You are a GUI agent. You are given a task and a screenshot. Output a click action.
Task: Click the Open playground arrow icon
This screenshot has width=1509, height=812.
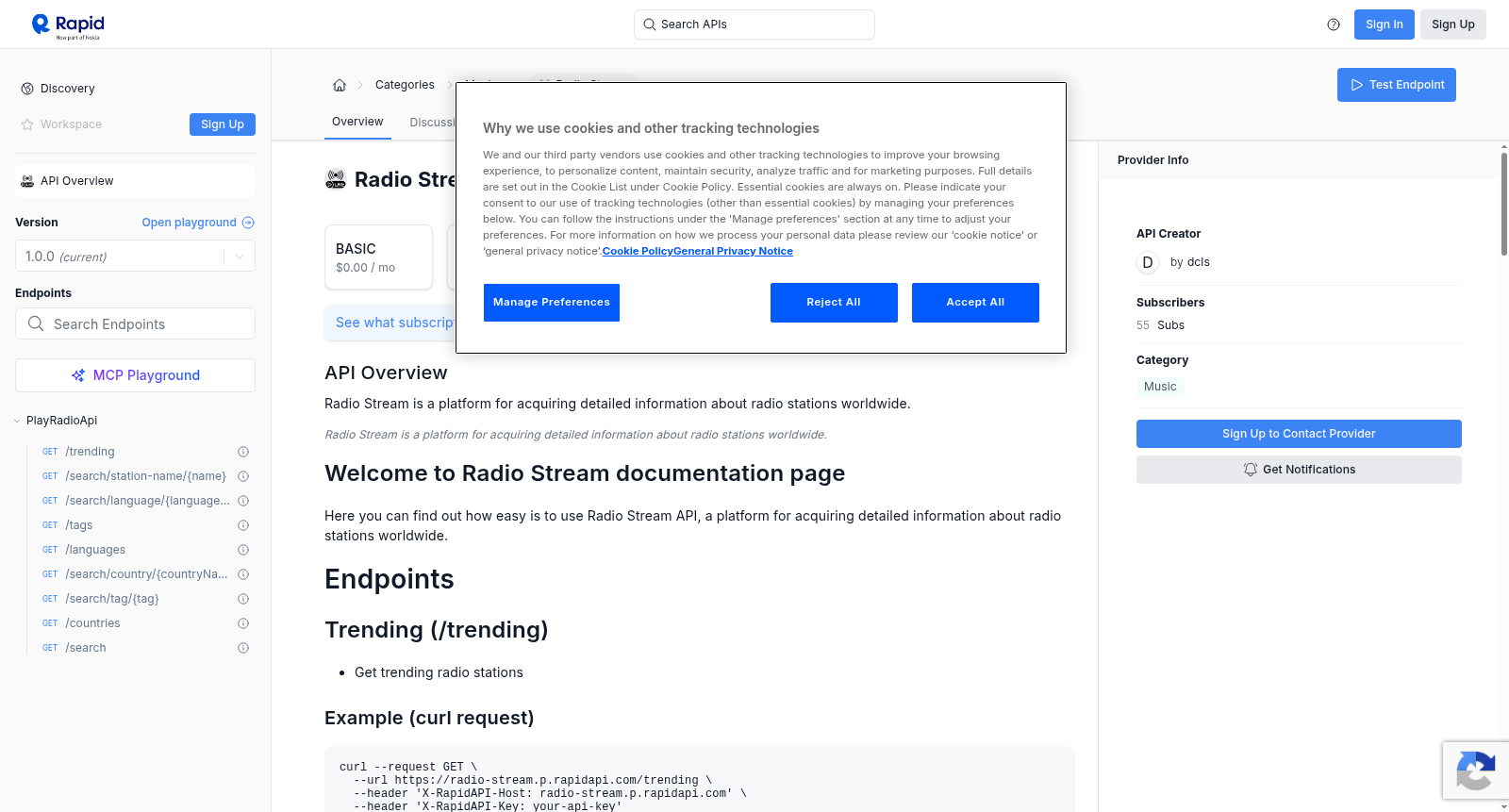tap(248, 223)
